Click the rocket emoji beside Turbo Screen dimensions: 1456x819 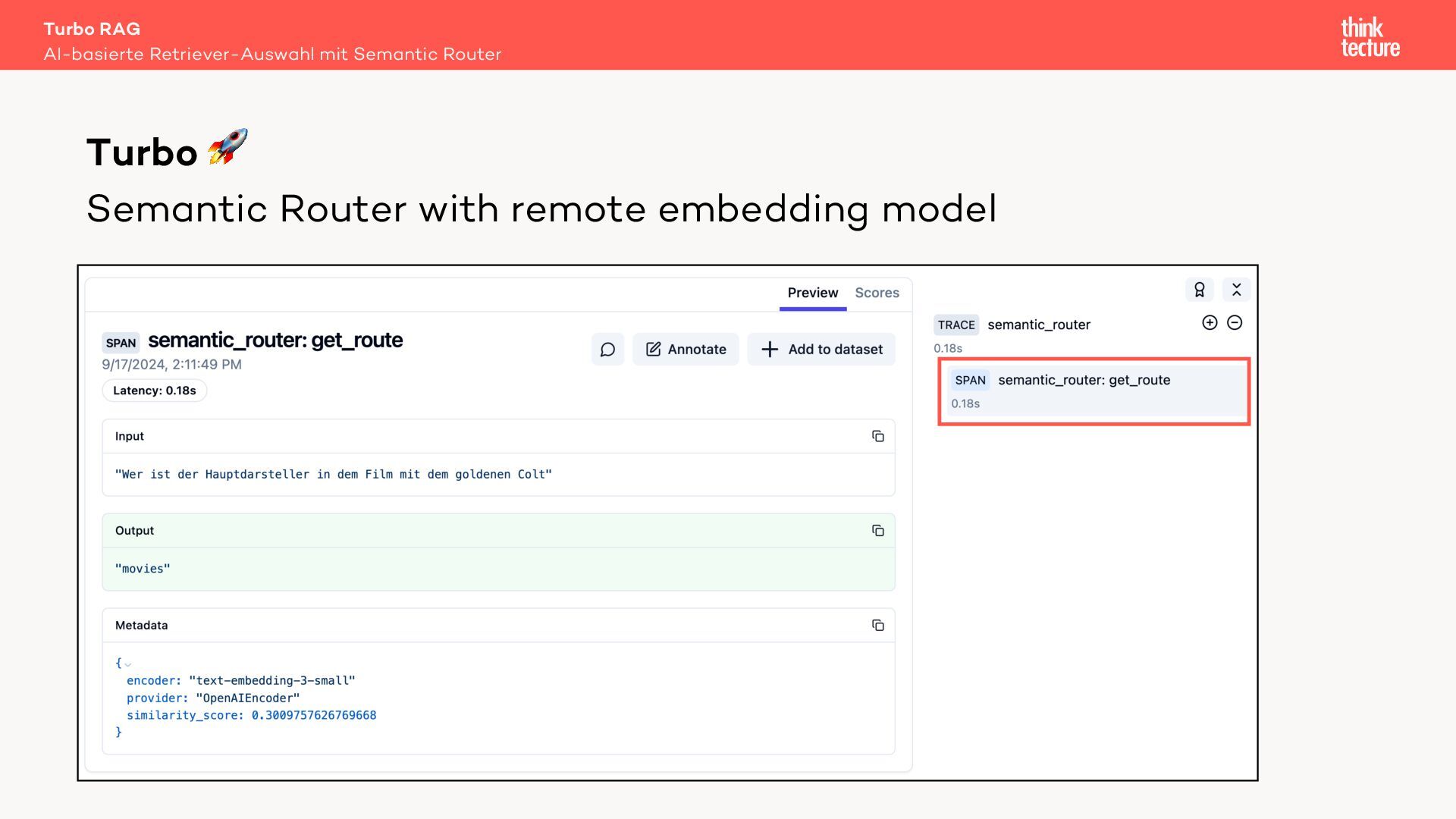[227, 147]
